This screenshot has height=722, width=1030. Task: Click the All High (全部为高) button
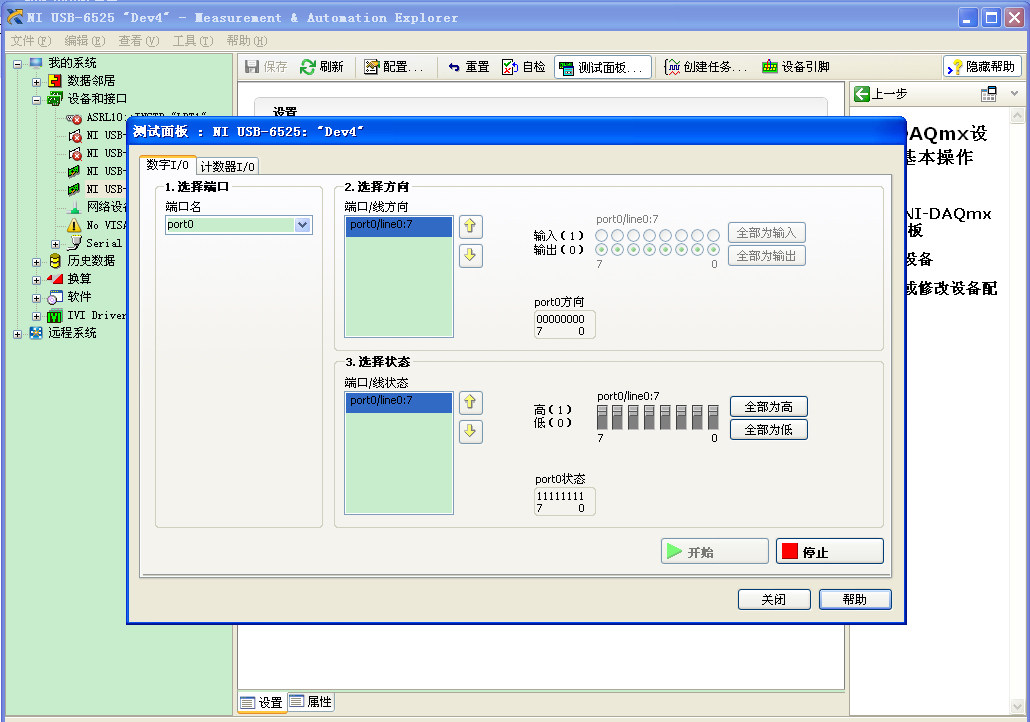769,407
